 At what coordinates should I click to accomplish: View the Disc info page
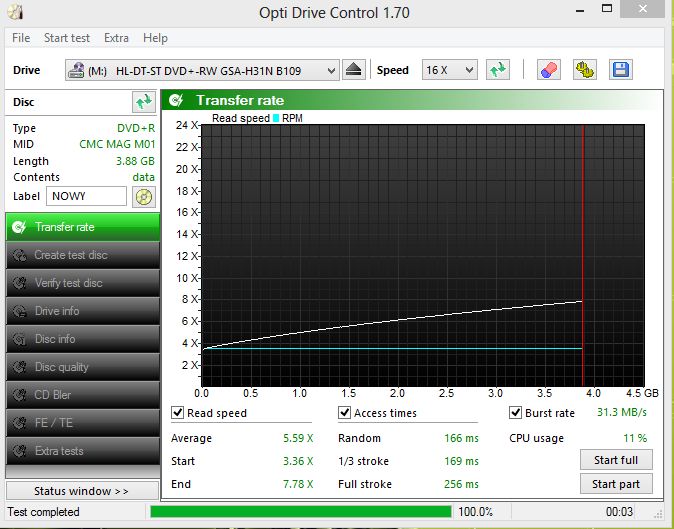tap(83, 339)
